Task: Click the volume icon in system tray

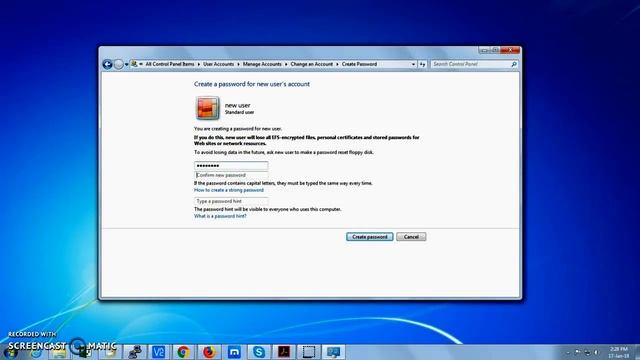Action: pyautogui.click(x=597, y=352)
